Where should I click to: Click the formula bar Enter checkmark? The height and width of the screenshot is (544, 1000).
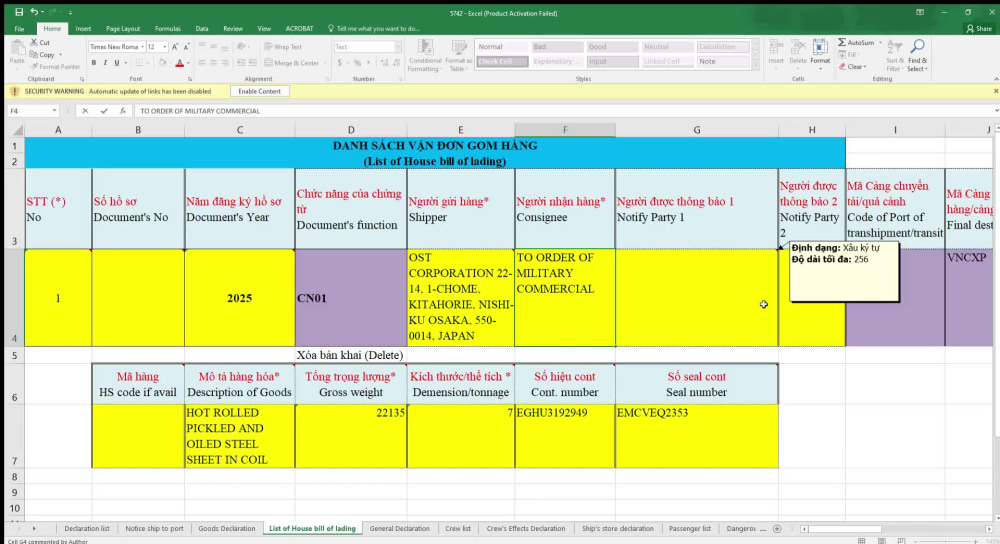[104, 110]
